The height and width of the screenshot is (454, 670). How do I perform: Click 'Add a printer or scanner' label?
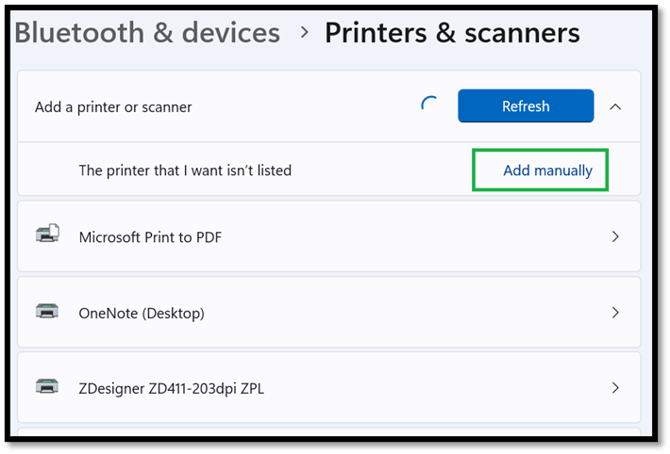(113, 107)
